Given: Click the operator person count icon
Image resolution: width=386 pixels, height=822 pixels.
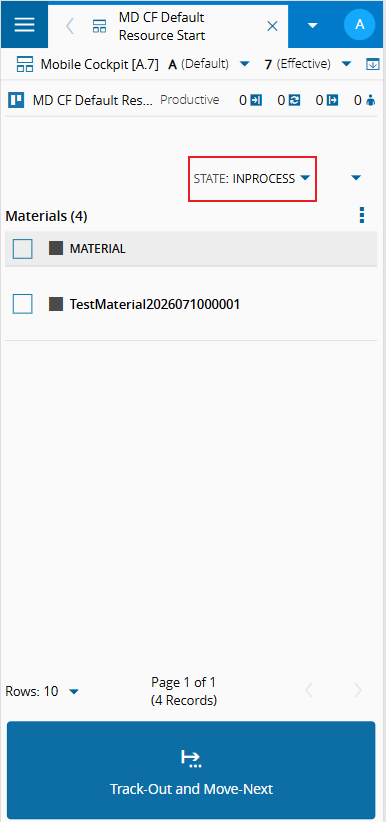Looking at the screenshot, I should pos(371,100).
